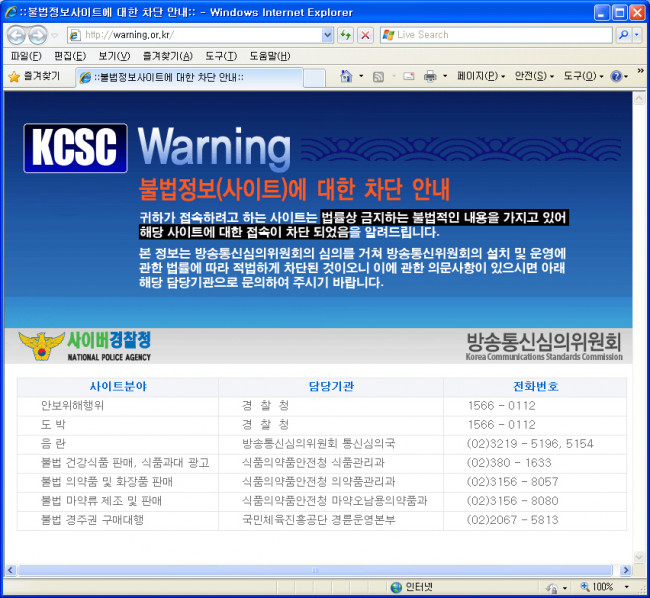This screenshot has height=598, width=650.
Task: Expand the command bar overflow chevron
Action: point(640,71)
